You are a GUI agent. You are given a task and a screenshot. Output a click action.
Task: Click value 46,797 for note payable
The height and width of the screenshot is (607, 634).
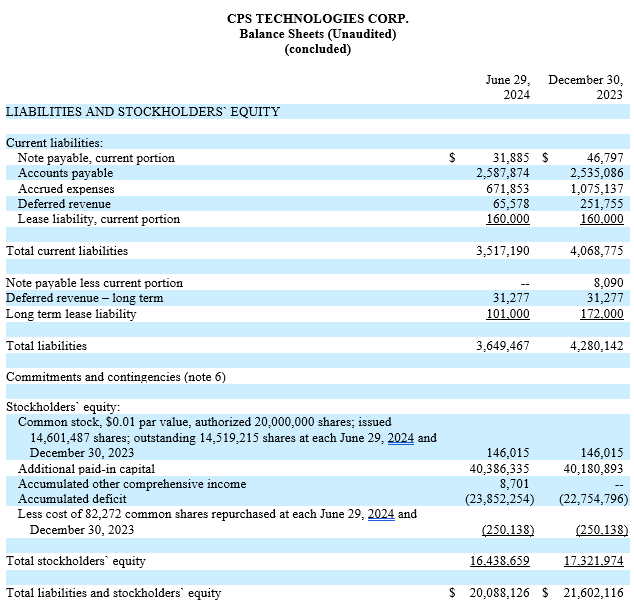605,157
